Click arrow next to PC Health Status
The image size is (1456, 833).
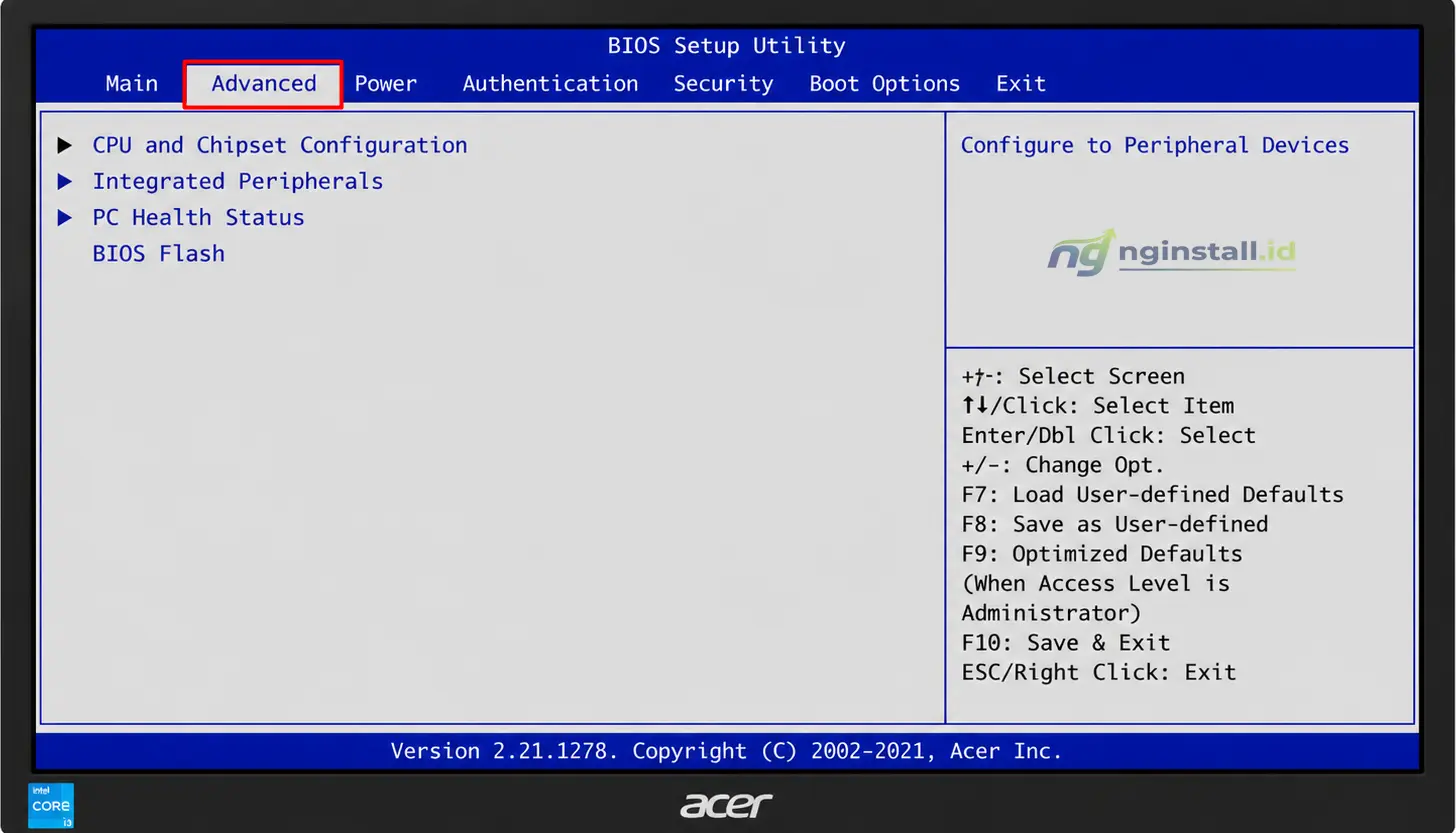65,217
